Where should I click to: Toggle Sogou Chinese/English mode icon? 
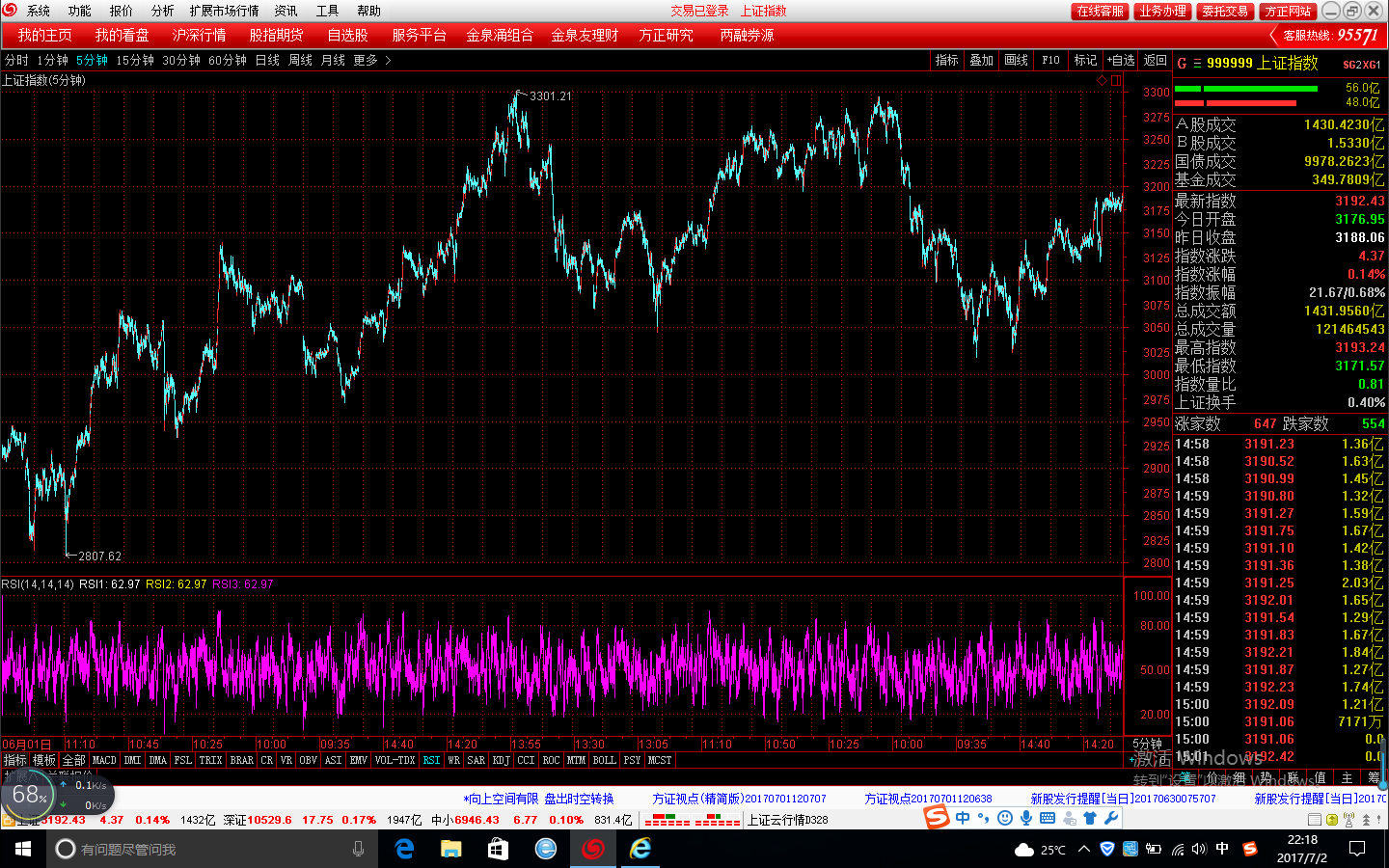click(963, 818)
